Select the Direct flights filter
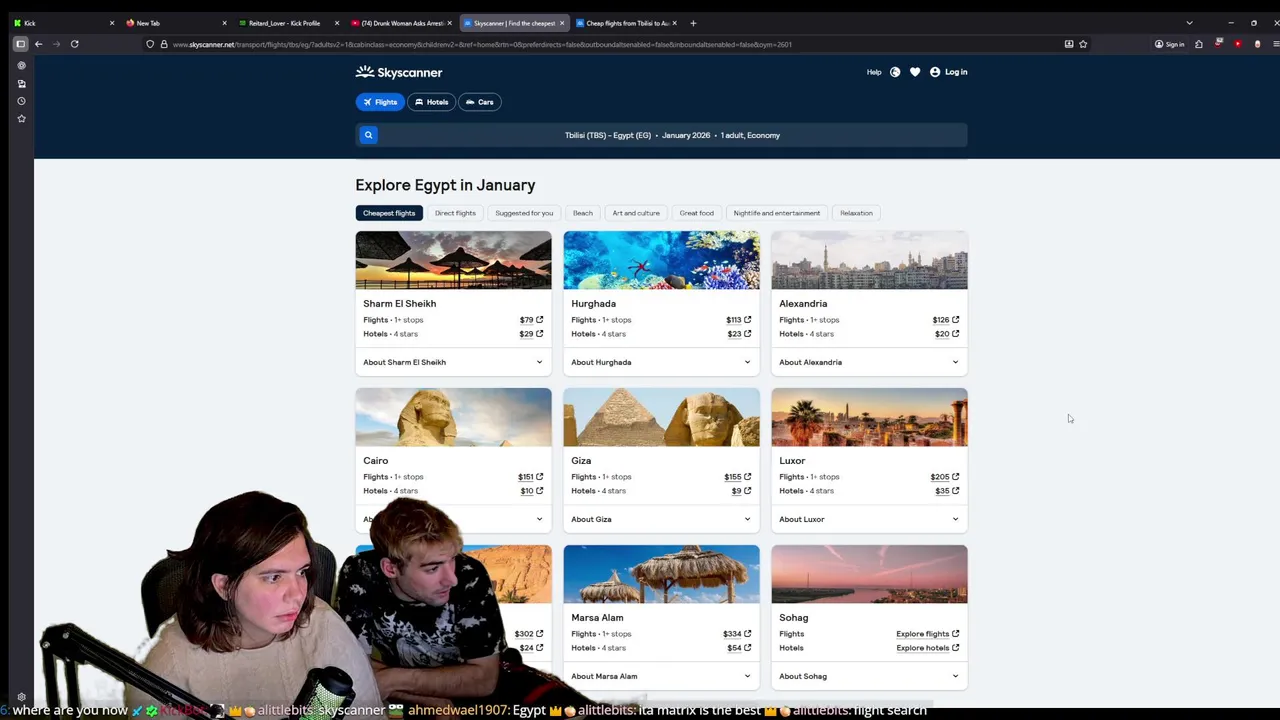Screen dimensions: 1280x720 coord(455,213)
